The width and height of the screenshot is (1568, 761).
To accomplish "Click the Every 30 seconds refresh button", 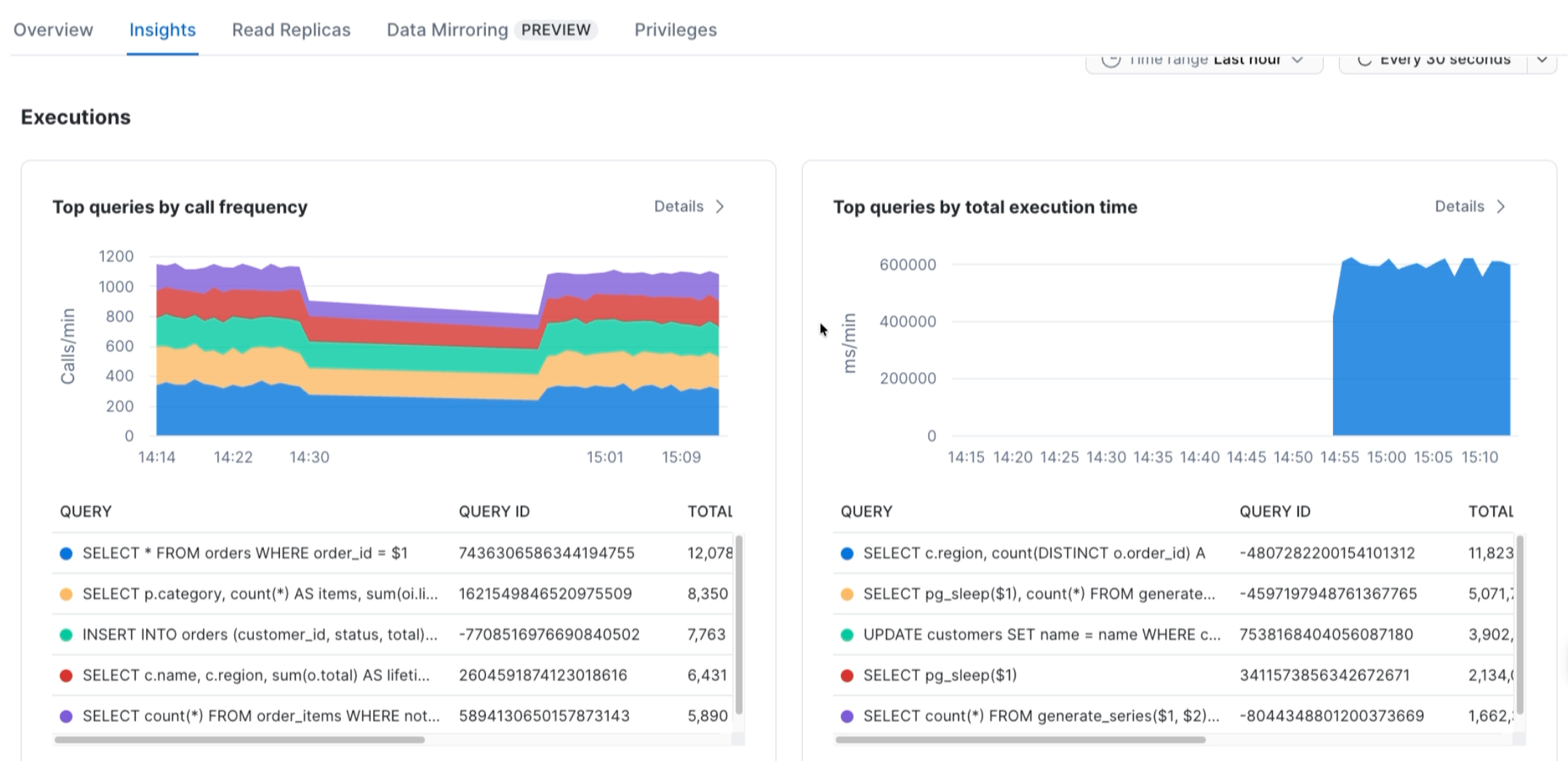I will pyautogui.click(x=1433, y=61).
